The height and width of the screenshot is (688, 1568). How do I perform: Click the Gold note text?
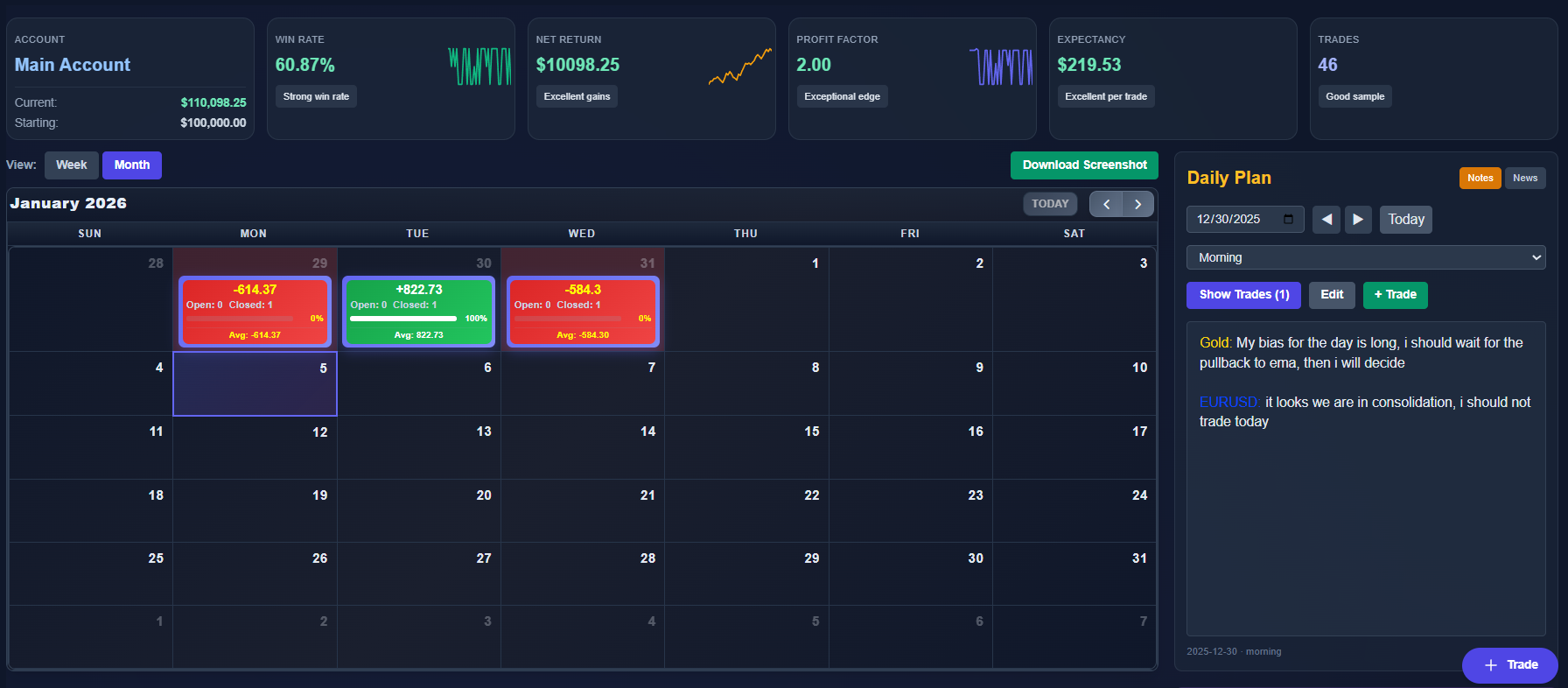pos(1361,353)
